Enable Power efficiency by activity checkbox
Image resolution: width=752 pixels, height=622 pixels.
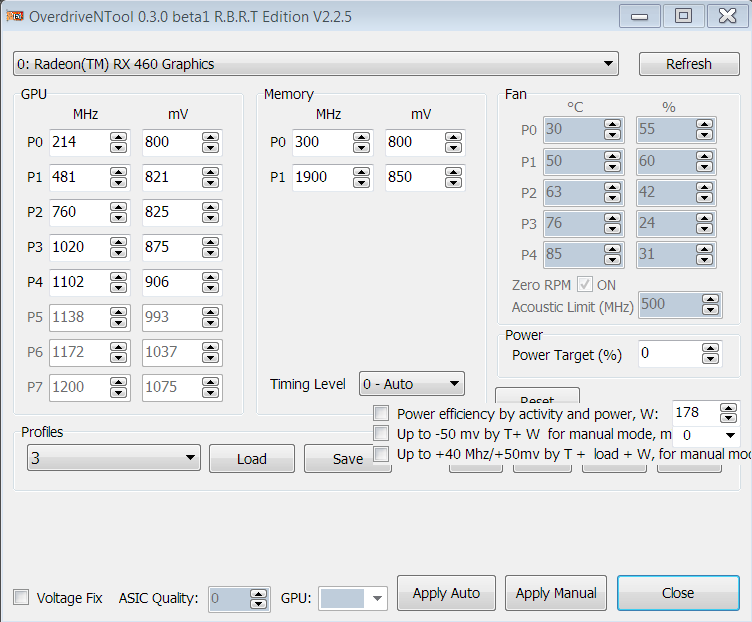point(381,413)
